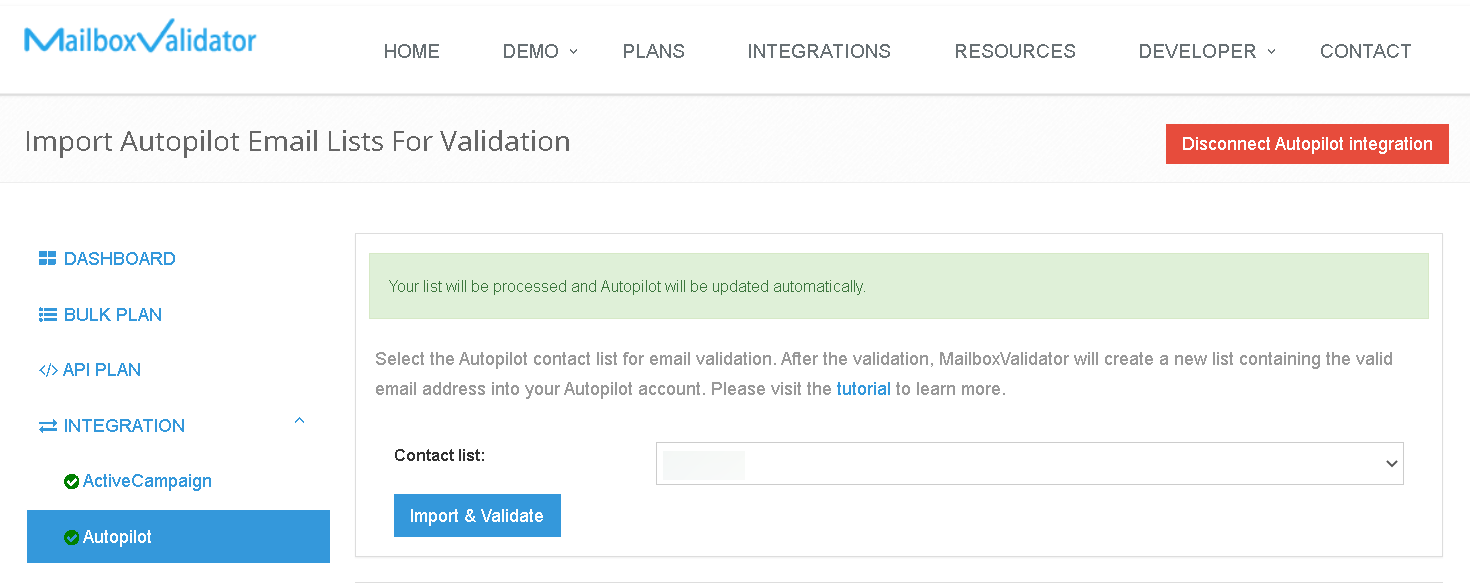Expand the DEMO navigation dropdown
The width and height of the screenshot is (1470, 583).
coord(531,50)
